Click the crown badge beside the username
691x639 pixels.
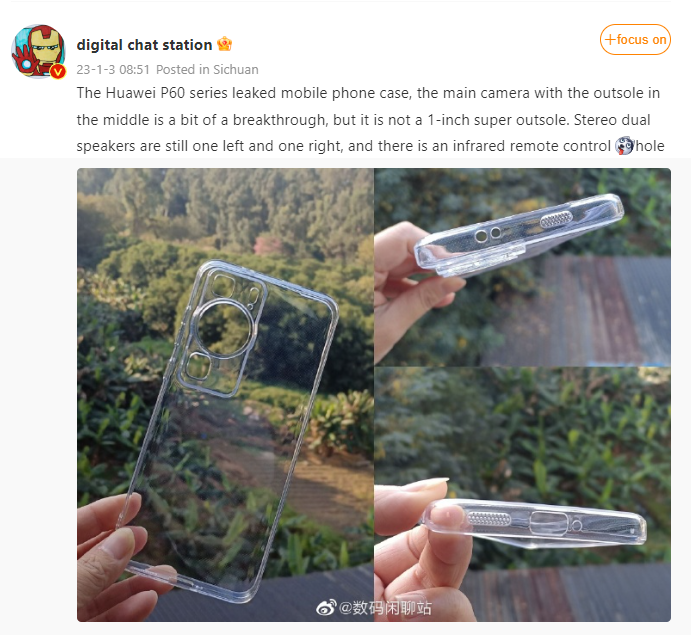coord(225,44)
